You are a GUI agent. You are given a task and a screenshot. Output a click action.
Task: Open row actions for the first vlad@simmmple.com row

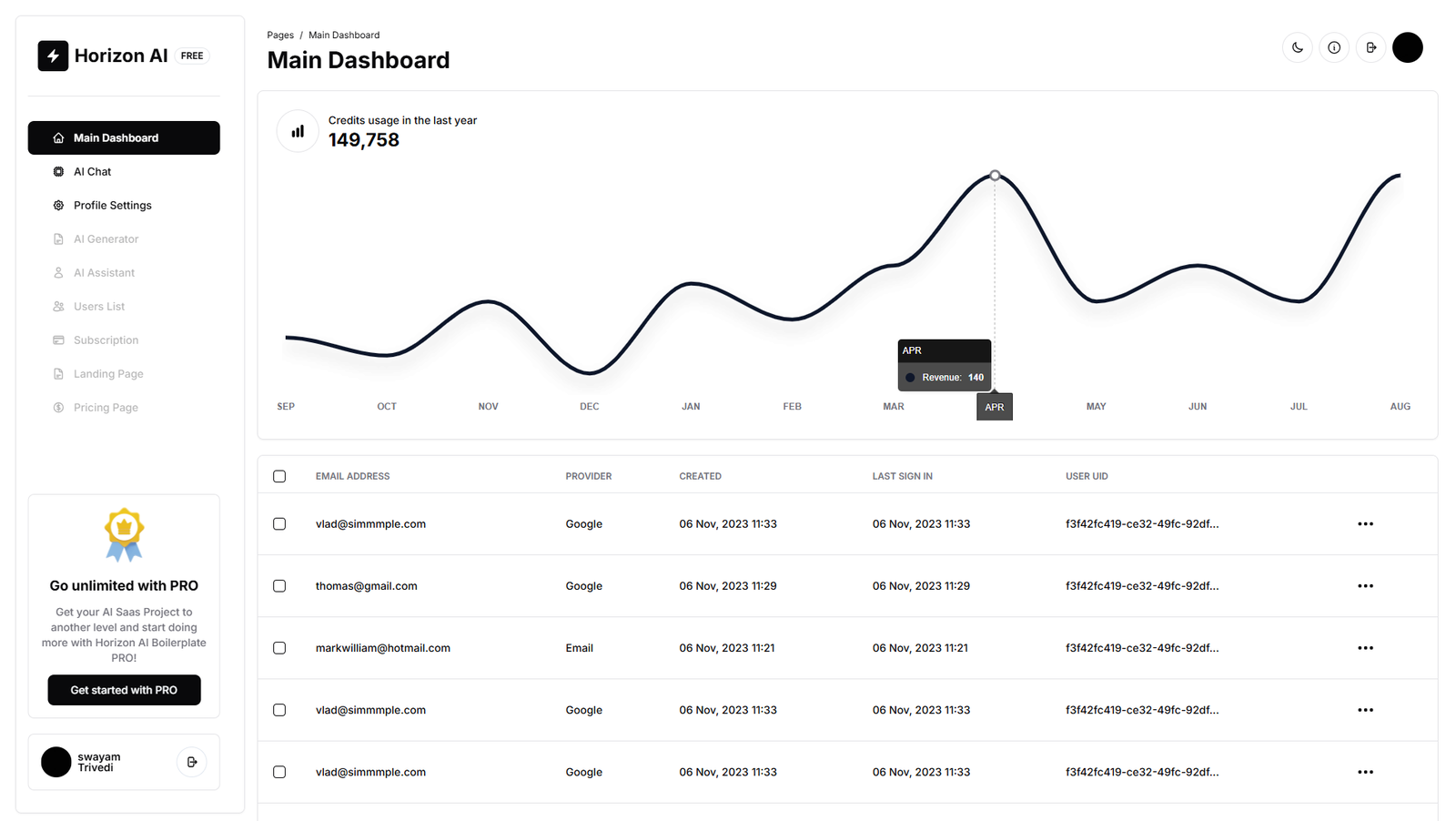(x=1365, y=524)
